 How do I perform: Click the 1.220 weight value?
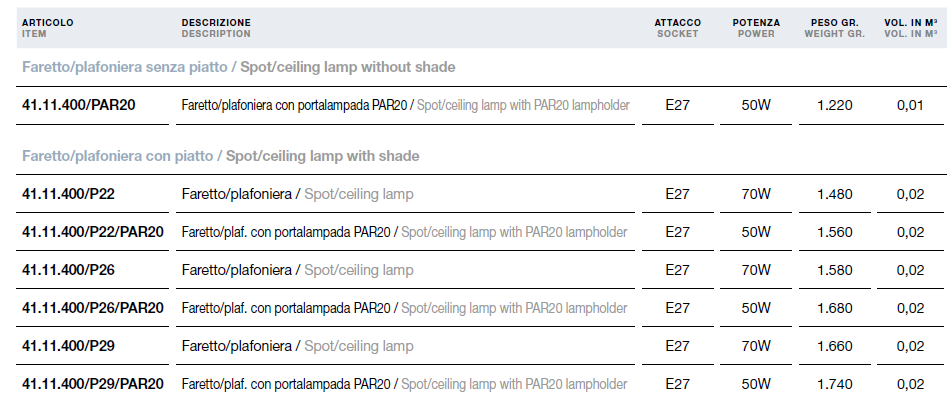[x=835, y=105]
